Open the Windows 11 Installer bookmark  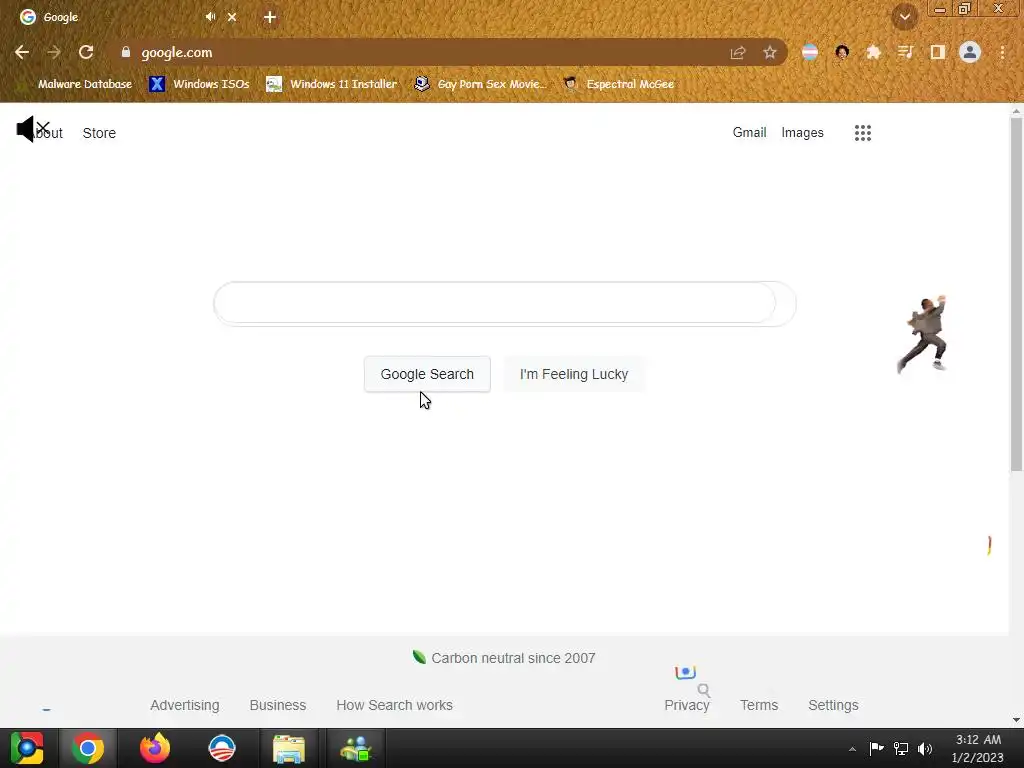click(332, 84)
